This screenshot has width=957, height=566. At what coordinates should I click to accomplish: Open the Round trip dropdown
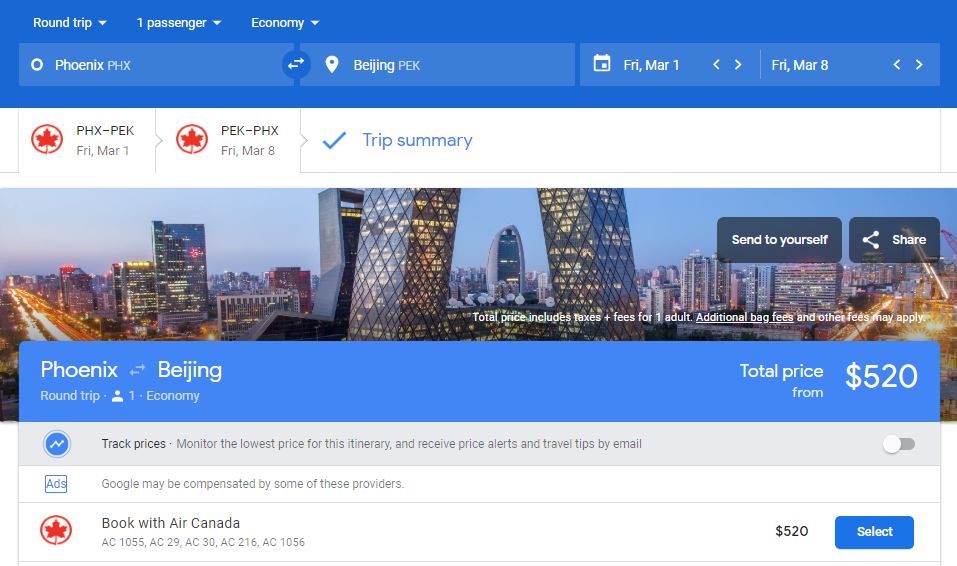coord(70,23)
